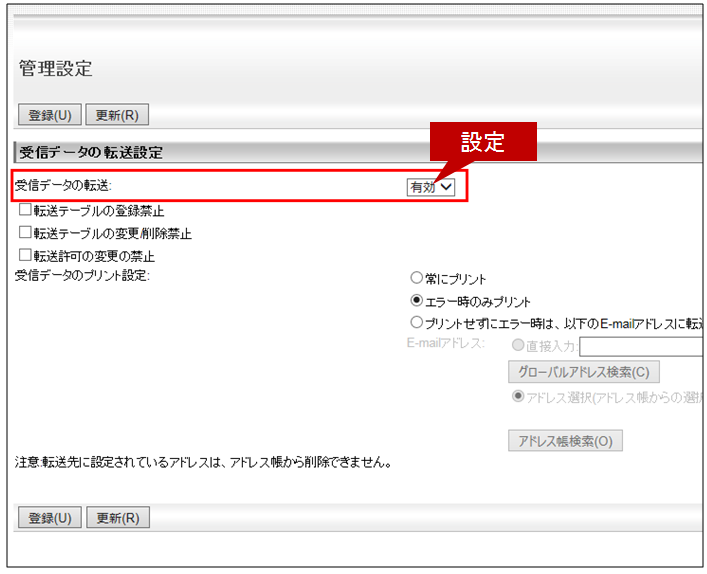Check the 転送許可の変更の禁止 checkbox
Viewport: 707px width, 574px height.
pyautogui.click(x=26, y=255)
